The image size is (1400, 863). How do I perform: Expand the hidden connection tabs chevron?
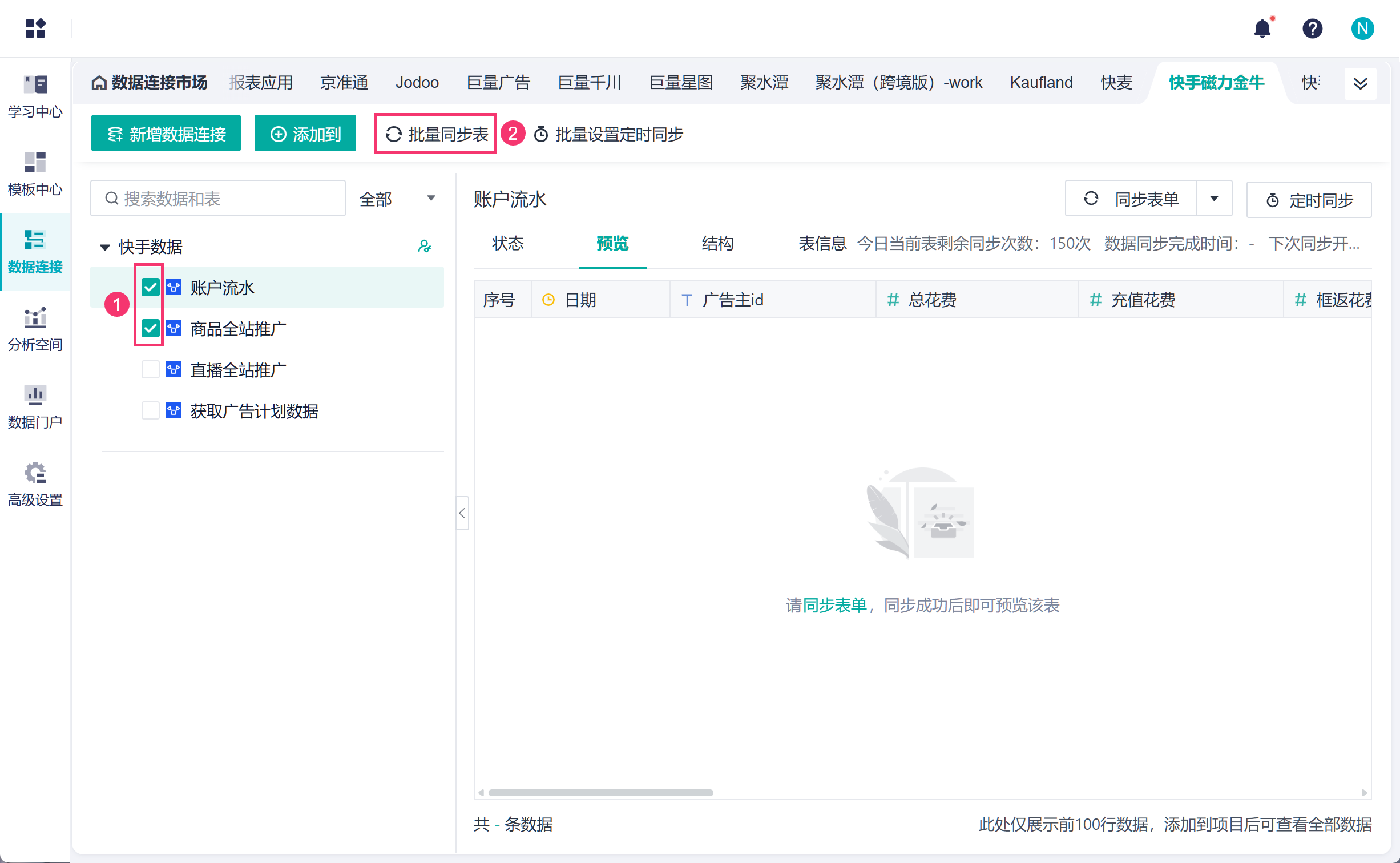coord(1360,83)
